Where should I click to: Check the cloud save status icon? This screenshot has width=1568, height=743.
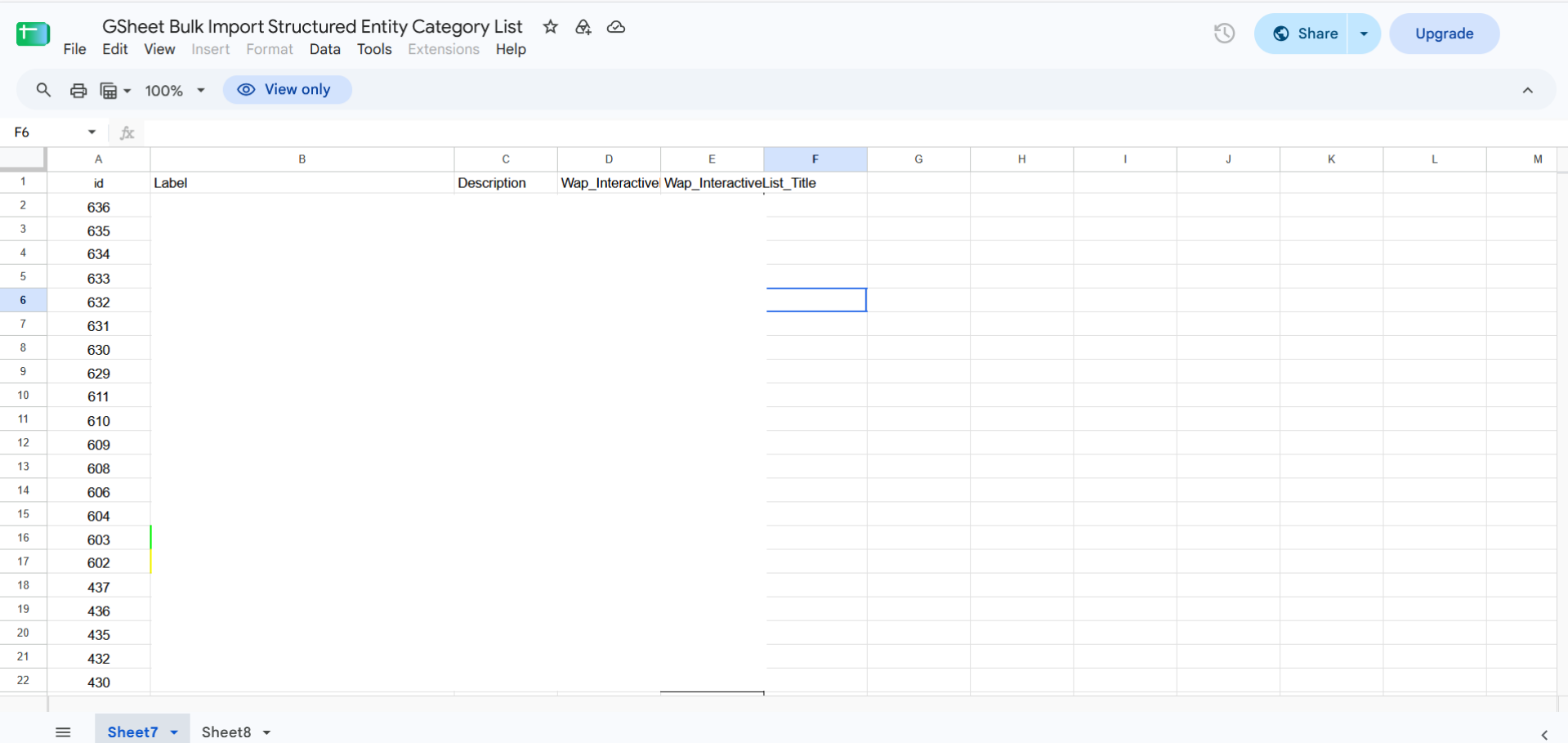coord(616,27)
